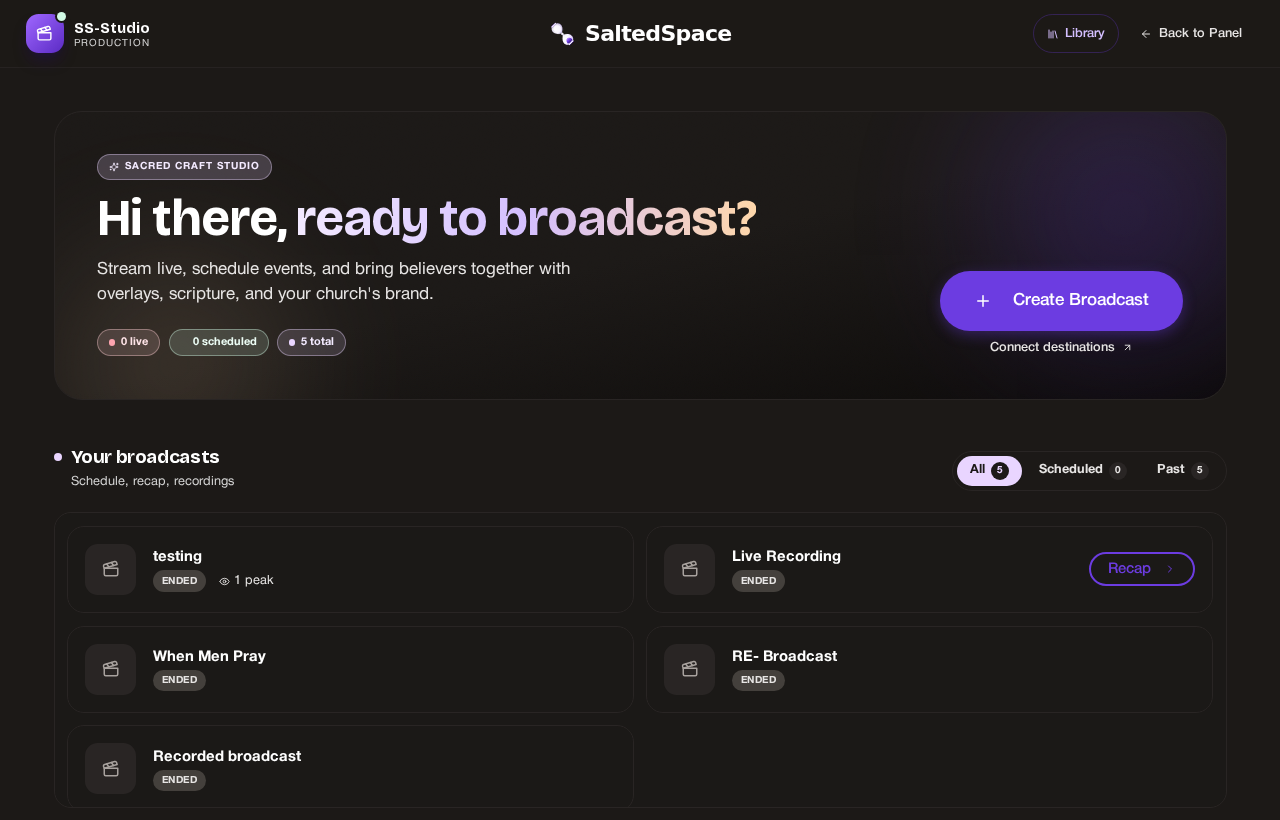Viewport: 1280px width, 820px height.
Task: Click the Create Broadcast button
Action: coord(1061,301)
